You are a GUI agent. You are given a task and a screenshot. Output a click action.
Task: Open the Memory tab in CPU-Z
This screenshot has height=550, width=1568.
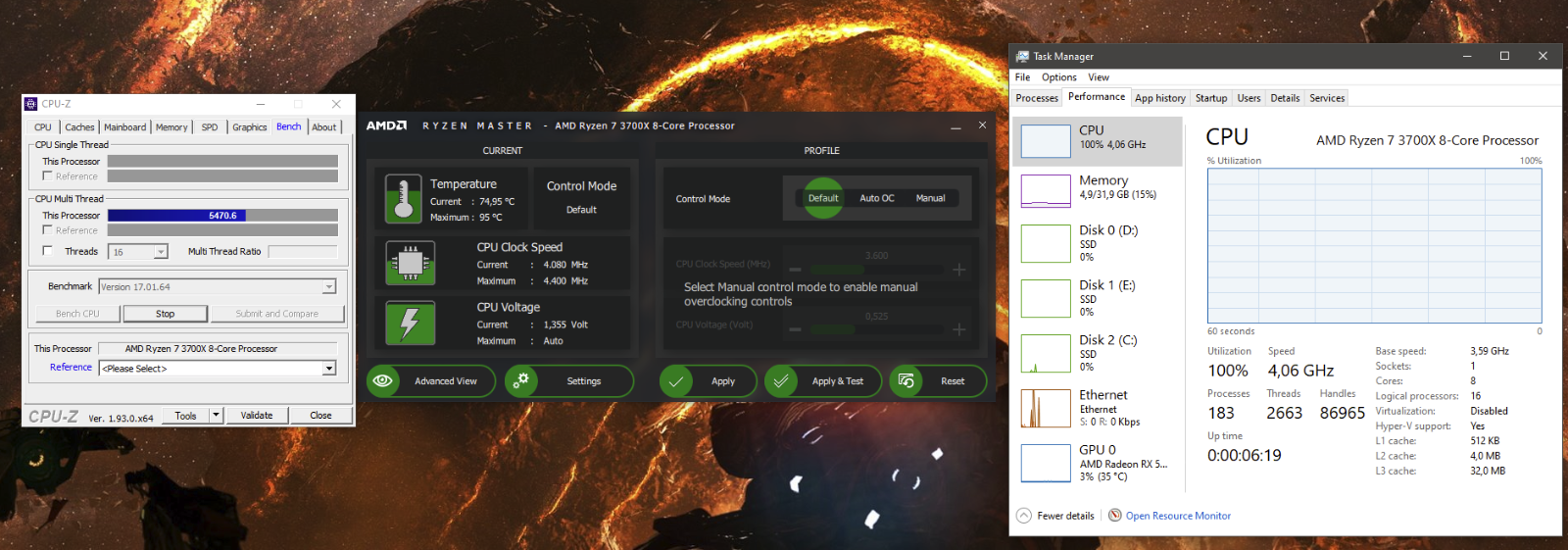coord(171,127)
